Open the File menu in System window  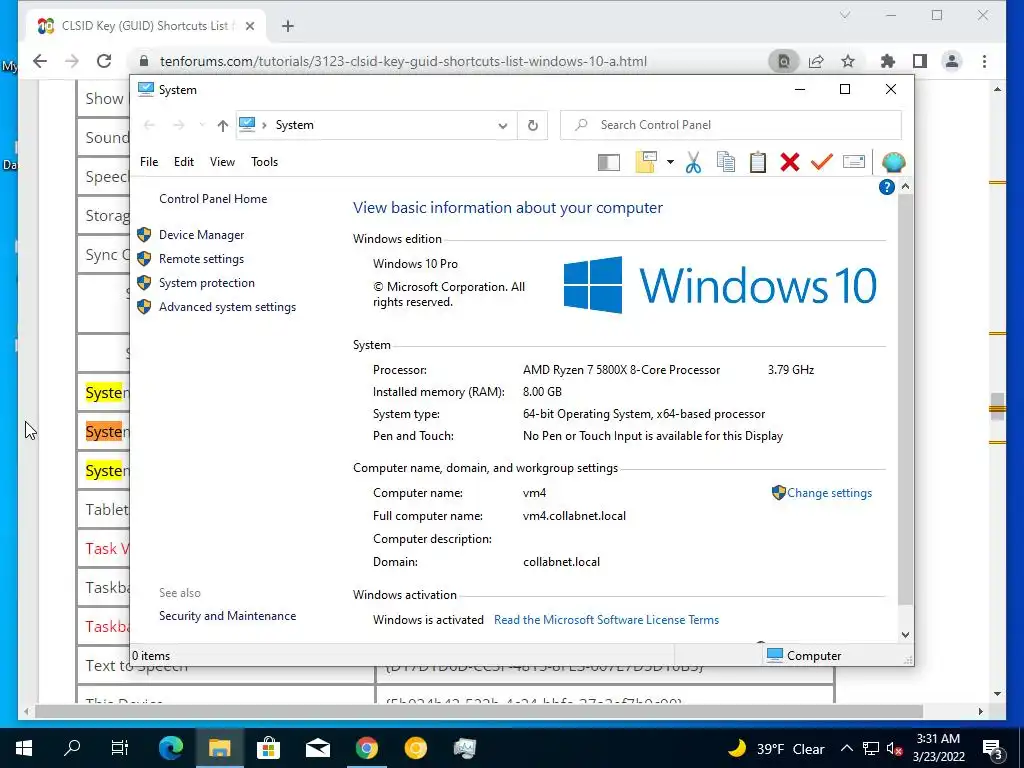149,162
